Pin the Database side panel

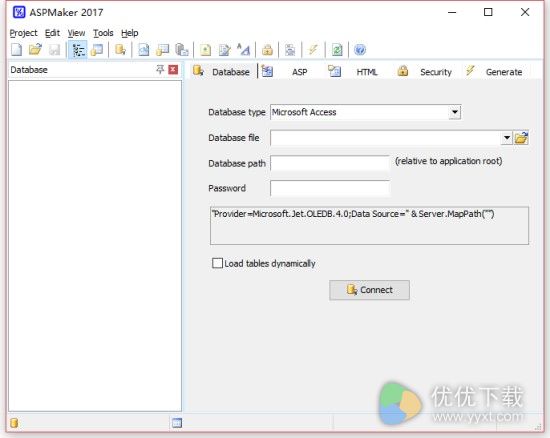click(160, 69)
